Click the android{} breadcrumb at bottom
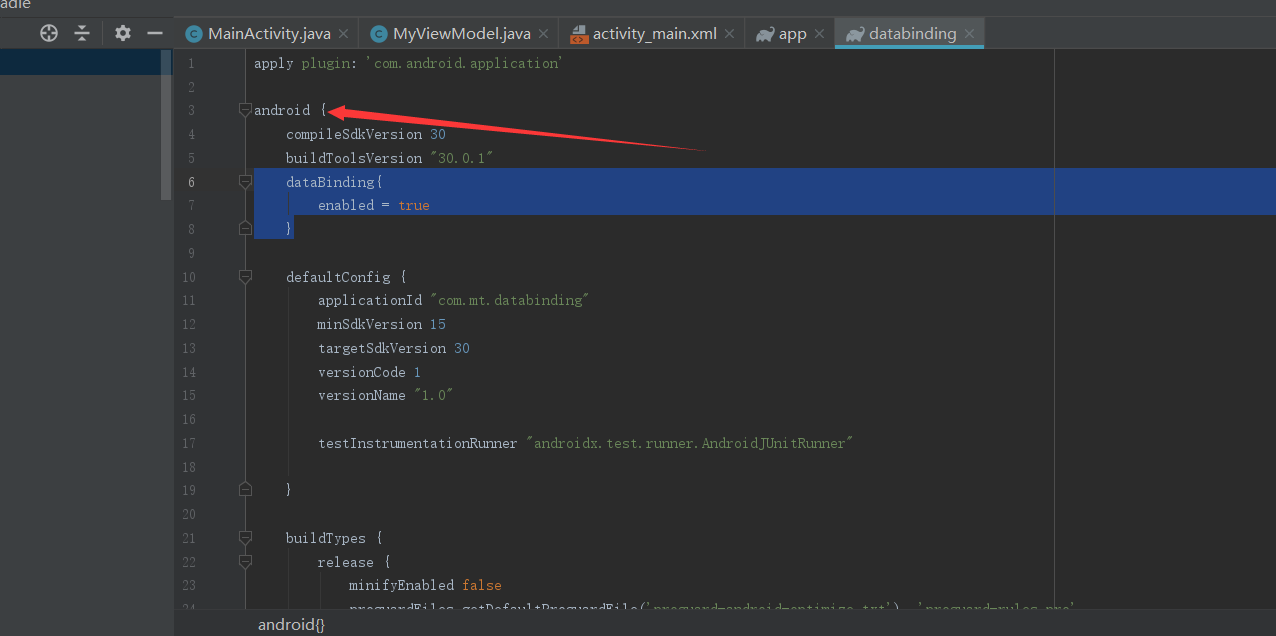This screenshot has width=1276, height=636. 291,625
